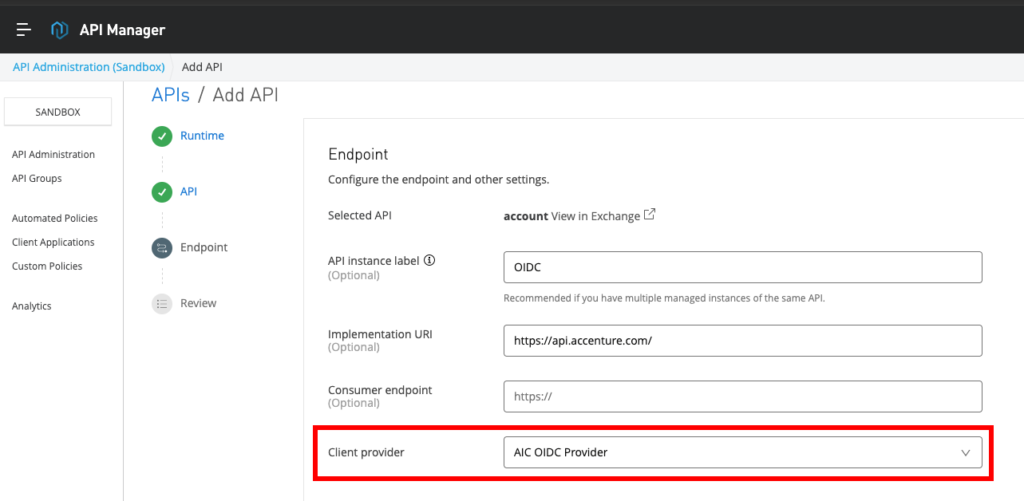The image size is (1024, 501).
Task: Open API Administration in the sidebar
Action: pos(53,154)
